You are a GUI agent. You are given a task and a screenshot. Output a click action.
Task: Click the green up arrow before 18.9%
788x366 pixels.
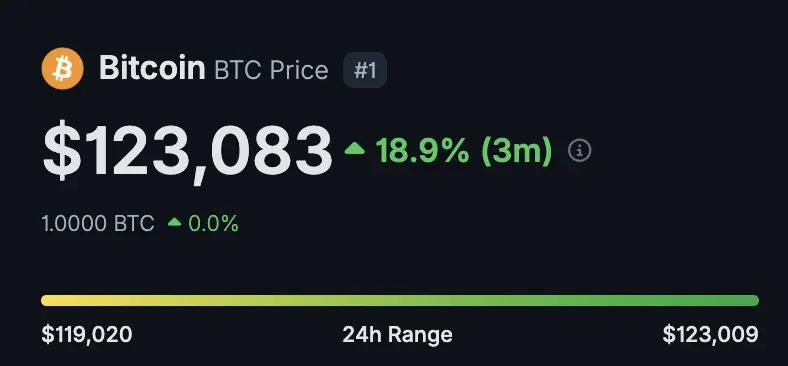[355, 148]
